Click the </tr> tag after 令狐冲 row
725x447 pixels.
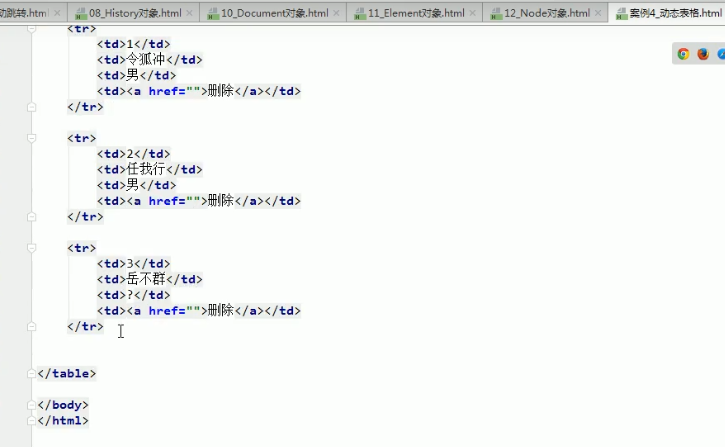click(85, 107)
